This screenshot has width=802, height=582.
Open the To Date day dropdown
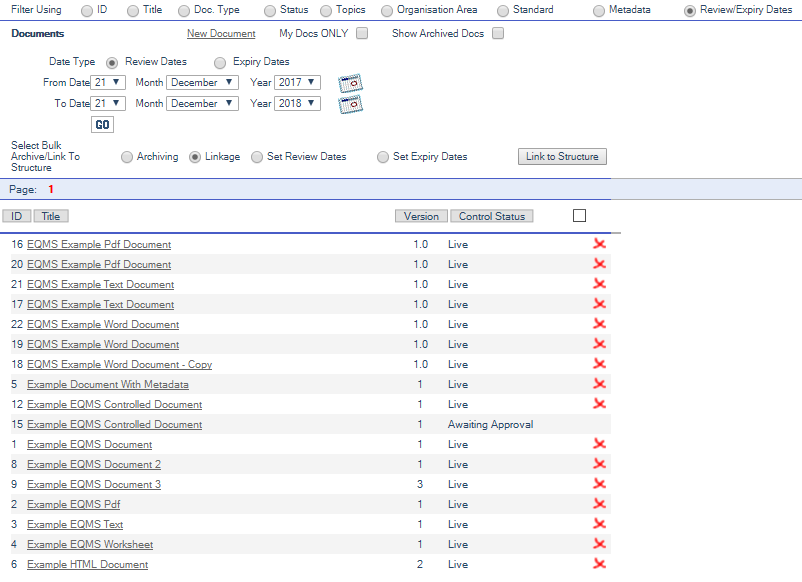(x=108, y=103)
